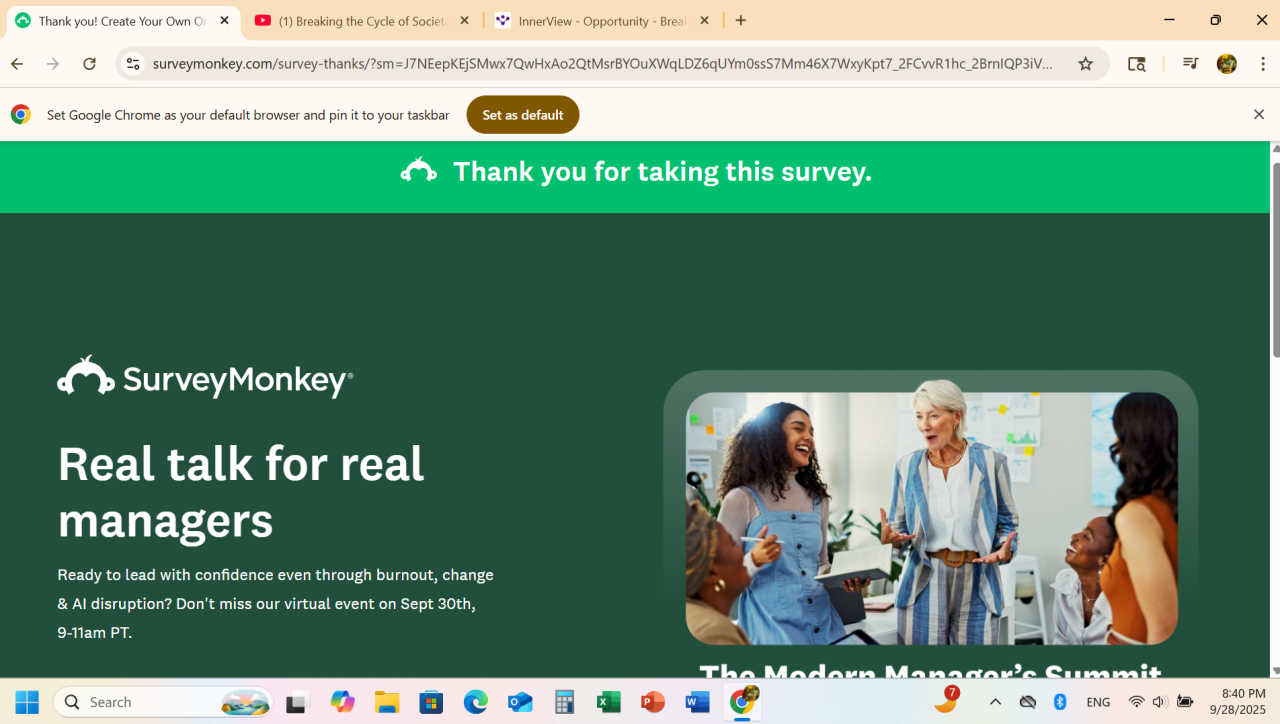Launch Word from the taskbar
The image size is (1280, 724).
tap(697, 702)
